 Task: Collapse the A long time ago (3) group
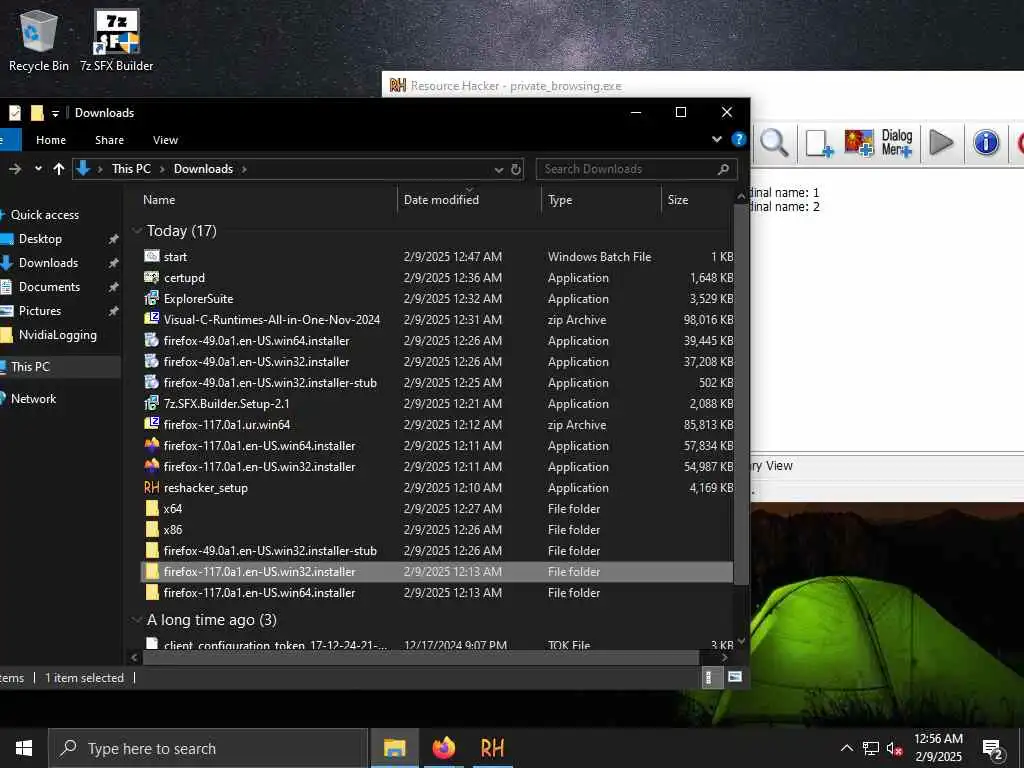click(137, 620)
